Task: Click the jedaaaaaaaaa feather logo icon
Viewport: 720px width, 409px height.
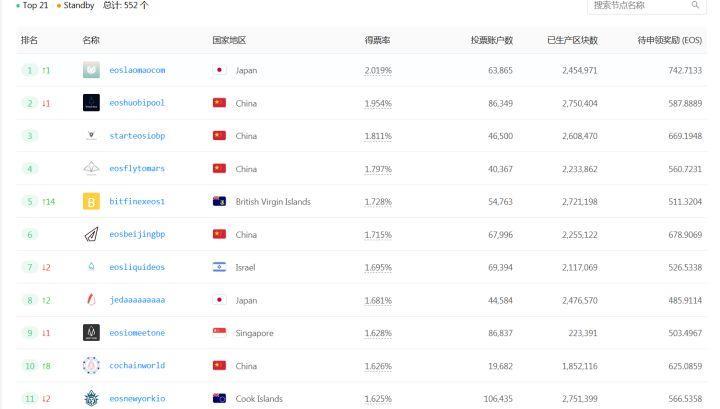Action: 91,300
